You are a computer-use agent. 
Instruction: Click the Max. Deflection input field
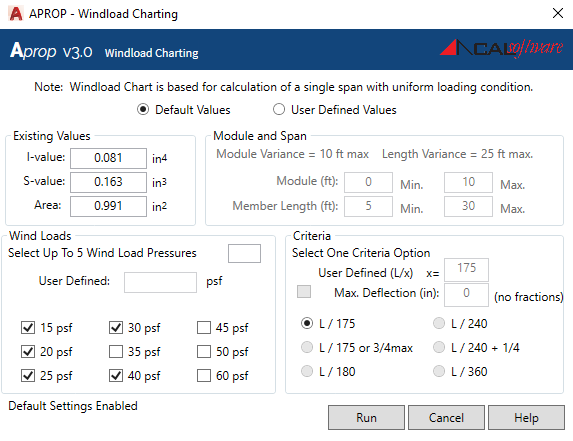(466, 294)
